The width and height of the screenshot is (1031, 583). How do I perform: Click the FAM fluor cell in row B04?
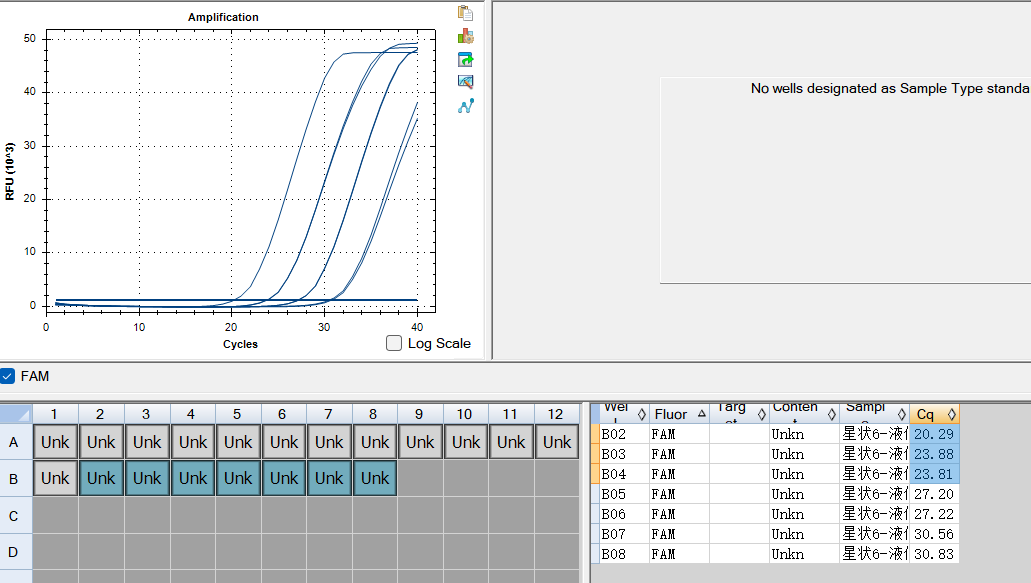click(x=679, y=474)
